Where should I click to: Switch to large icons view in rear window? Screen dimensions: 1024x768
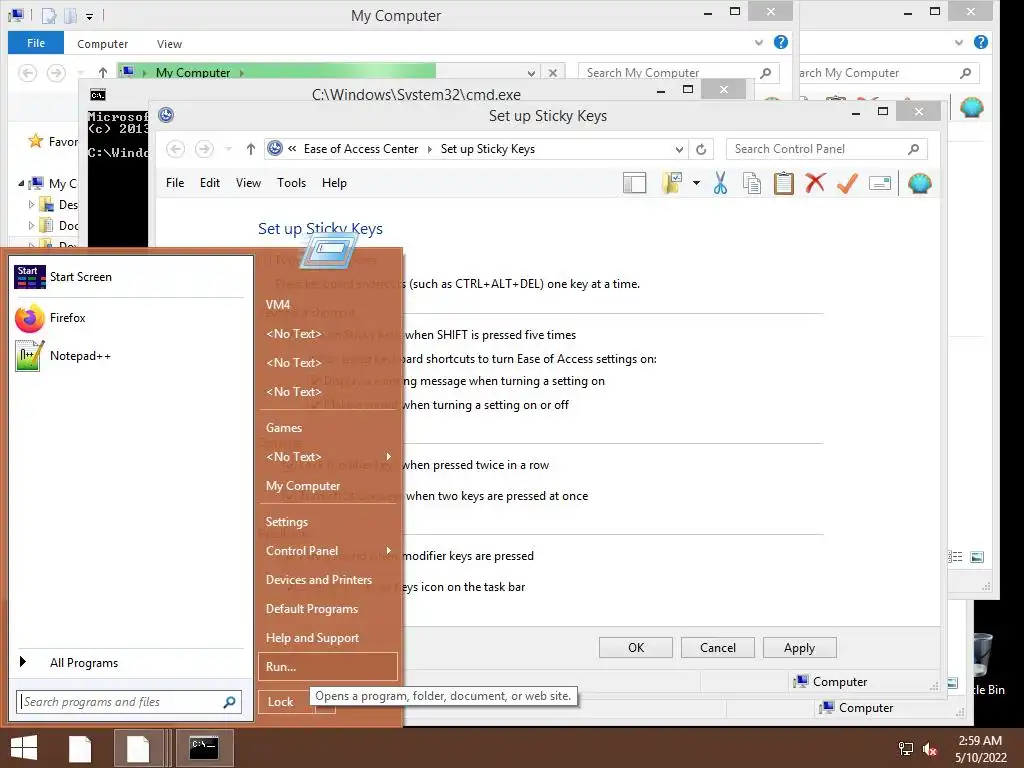pyautogui.click(x=977, y=556)
